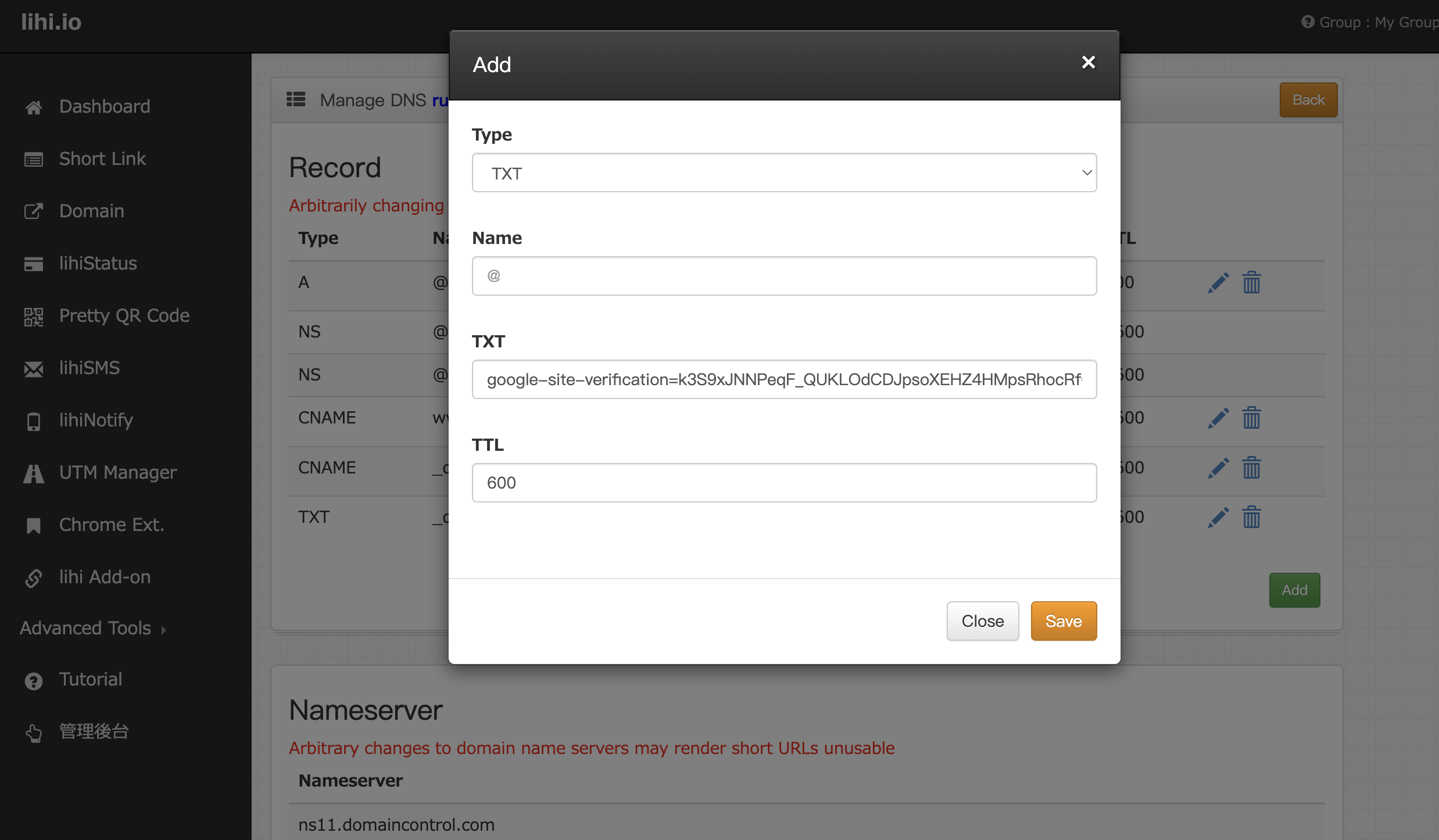
Task: Click the lihiNotify phone icon
Action: coord(34,421)
